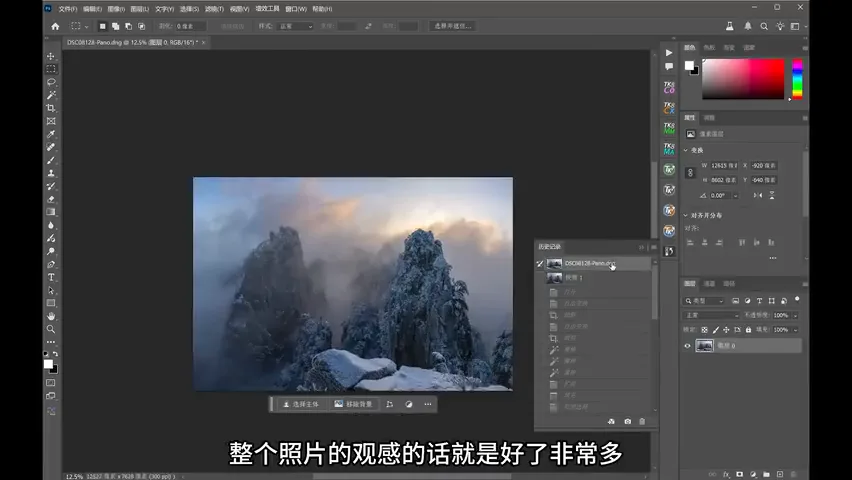The height and width of the screenshot is (480, 852).
Task: Enable Subtract from selection mode
Action: 128,26
